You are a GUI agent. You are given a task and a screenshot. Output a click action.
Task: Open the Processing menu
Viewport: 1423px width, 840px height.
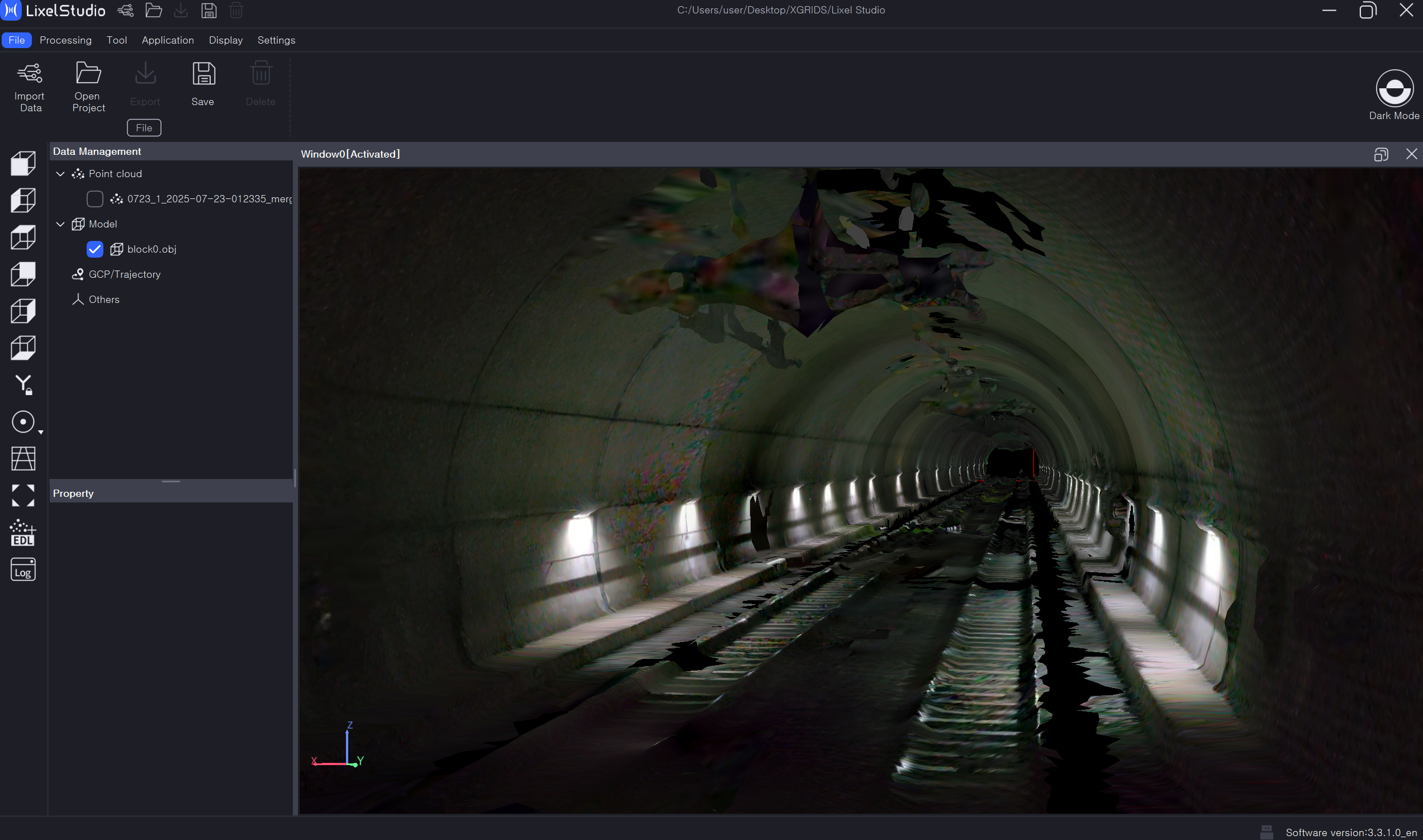point(65,40)
